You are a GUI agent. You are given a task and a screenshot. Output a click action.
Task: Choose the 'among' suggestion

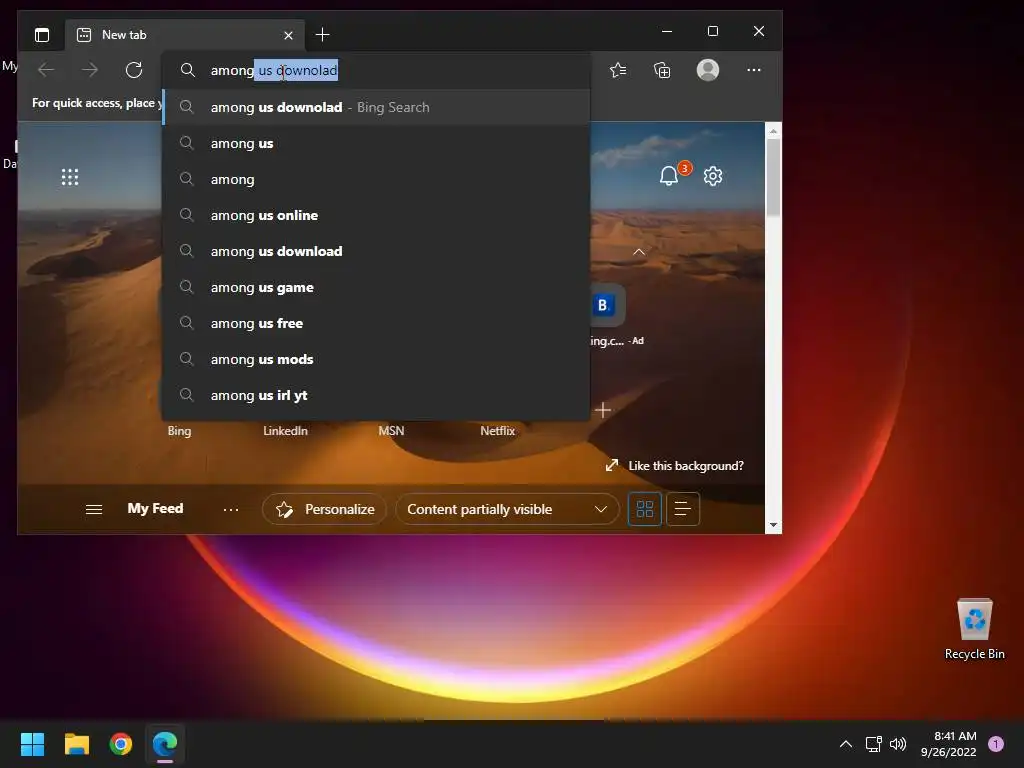[376, 179]
